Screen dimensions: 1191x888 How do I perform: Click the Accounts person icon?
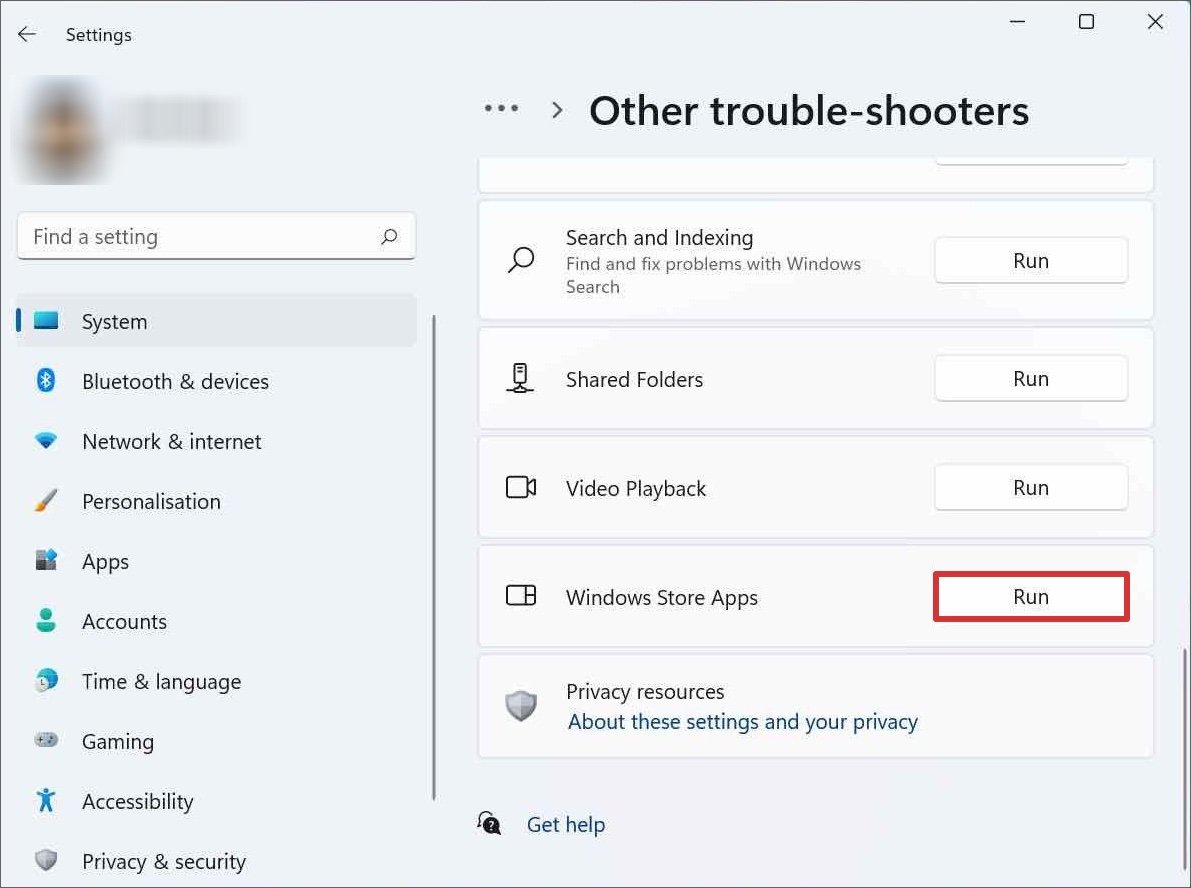[x=46, y=621]
